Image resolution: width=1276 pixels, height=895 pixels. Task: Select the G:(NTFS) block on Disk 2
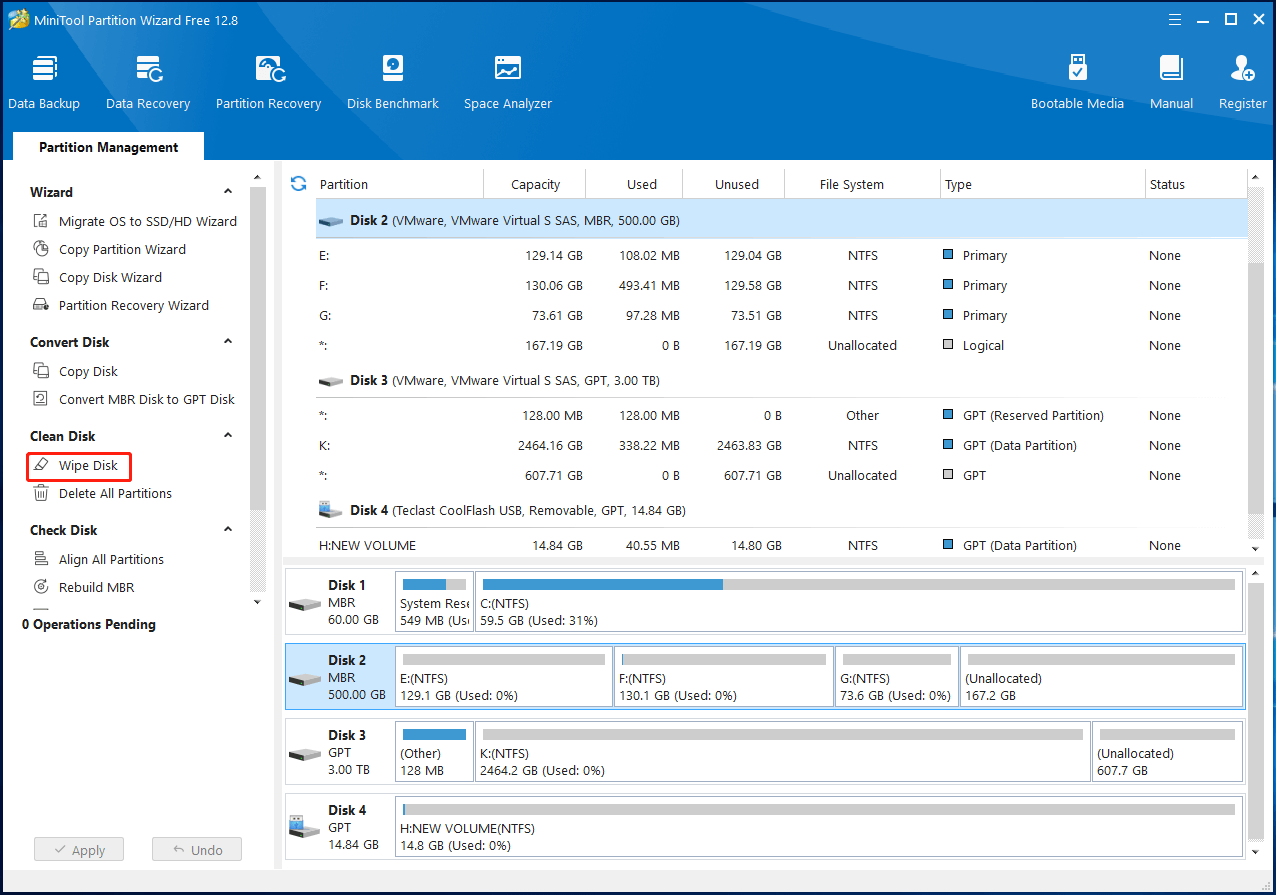click(898, 677)
